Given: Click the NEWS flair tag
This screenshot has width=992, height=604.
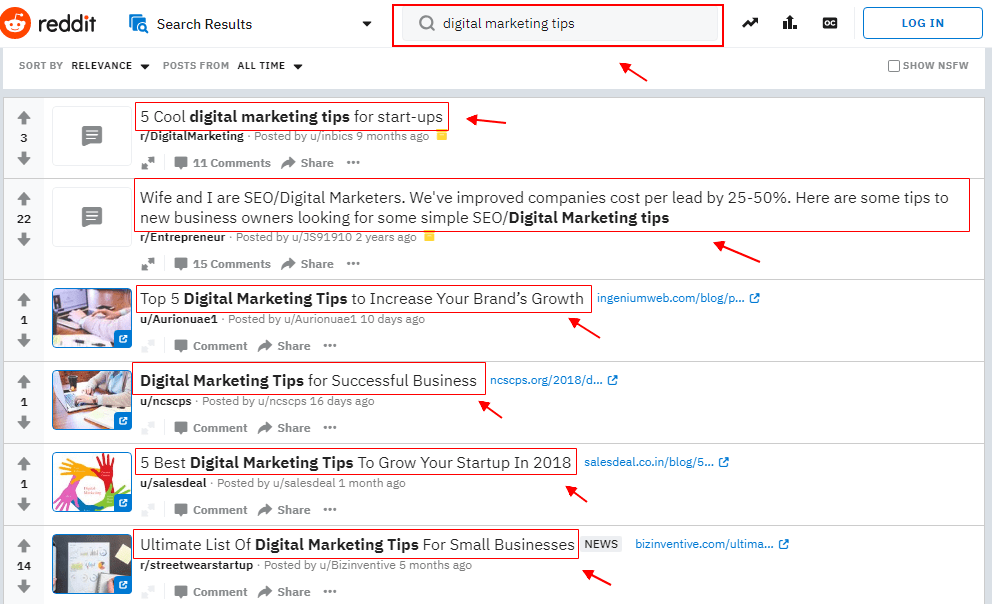Looking at the screenshot, I should click(x=601, y=544).
